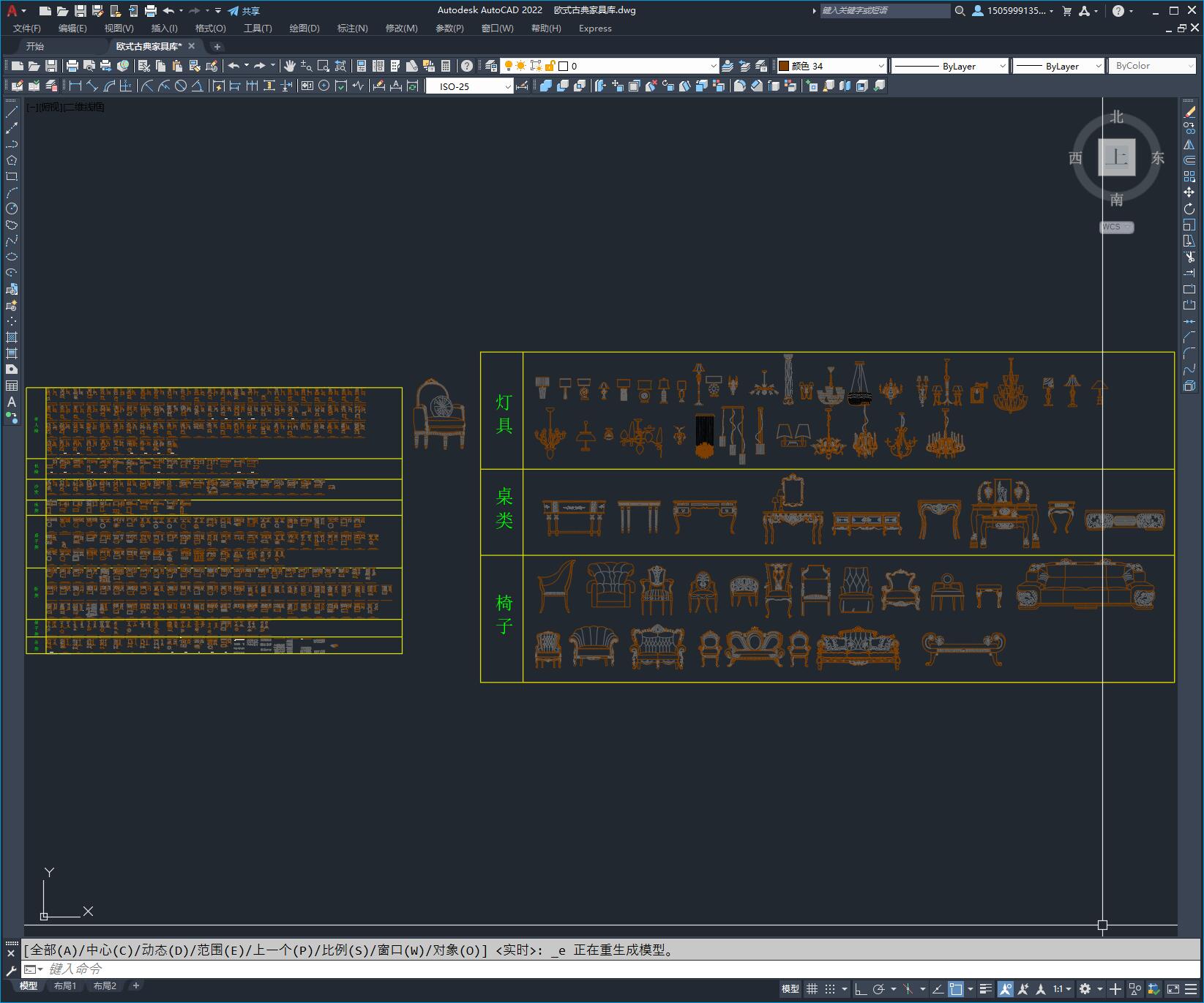Viewport: 1204px width, 1003px height.
Task: Click the [-][俯视][二维线框] viewport controls label
Action: pyautogui.click(x=66, y=107)
